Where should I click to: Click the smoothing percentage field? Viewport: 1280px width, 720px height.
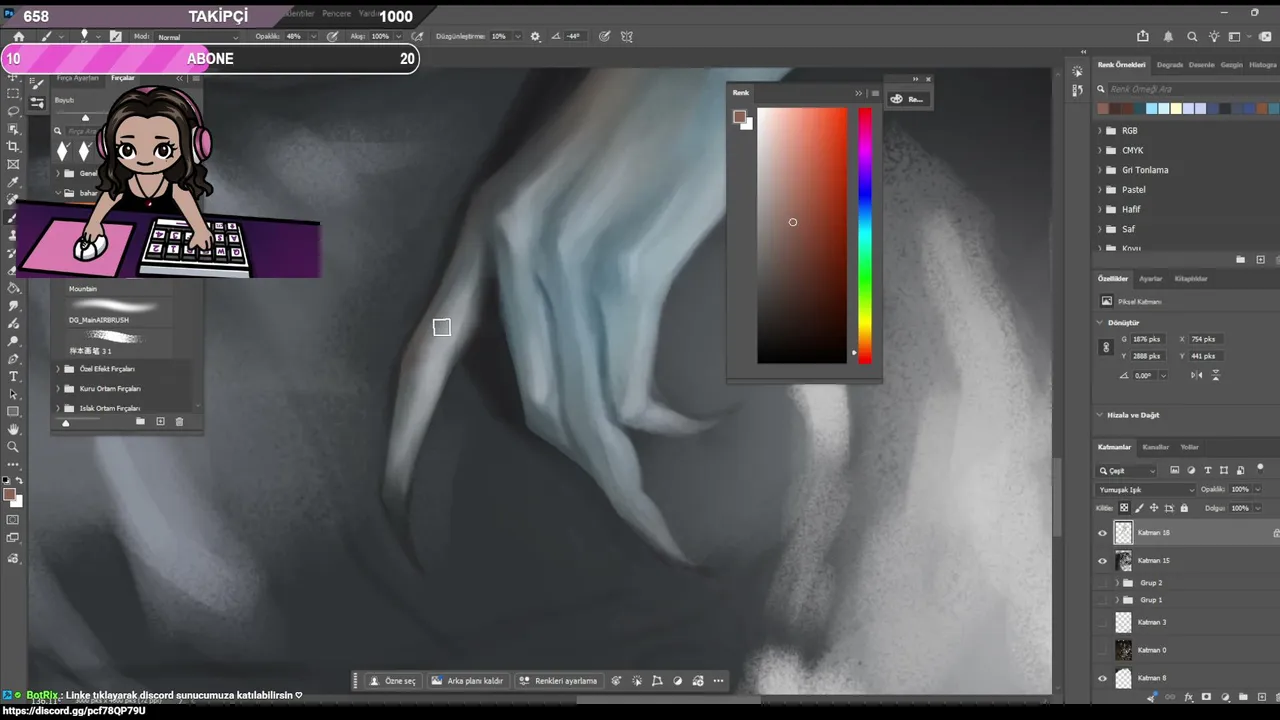coord(499,37)
